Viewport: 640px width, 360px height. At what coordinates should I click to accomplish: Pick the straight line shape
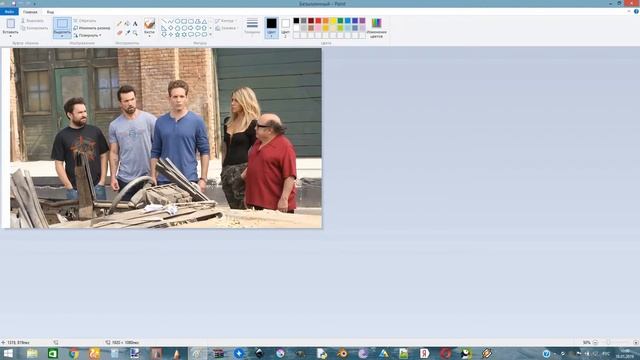164,21
